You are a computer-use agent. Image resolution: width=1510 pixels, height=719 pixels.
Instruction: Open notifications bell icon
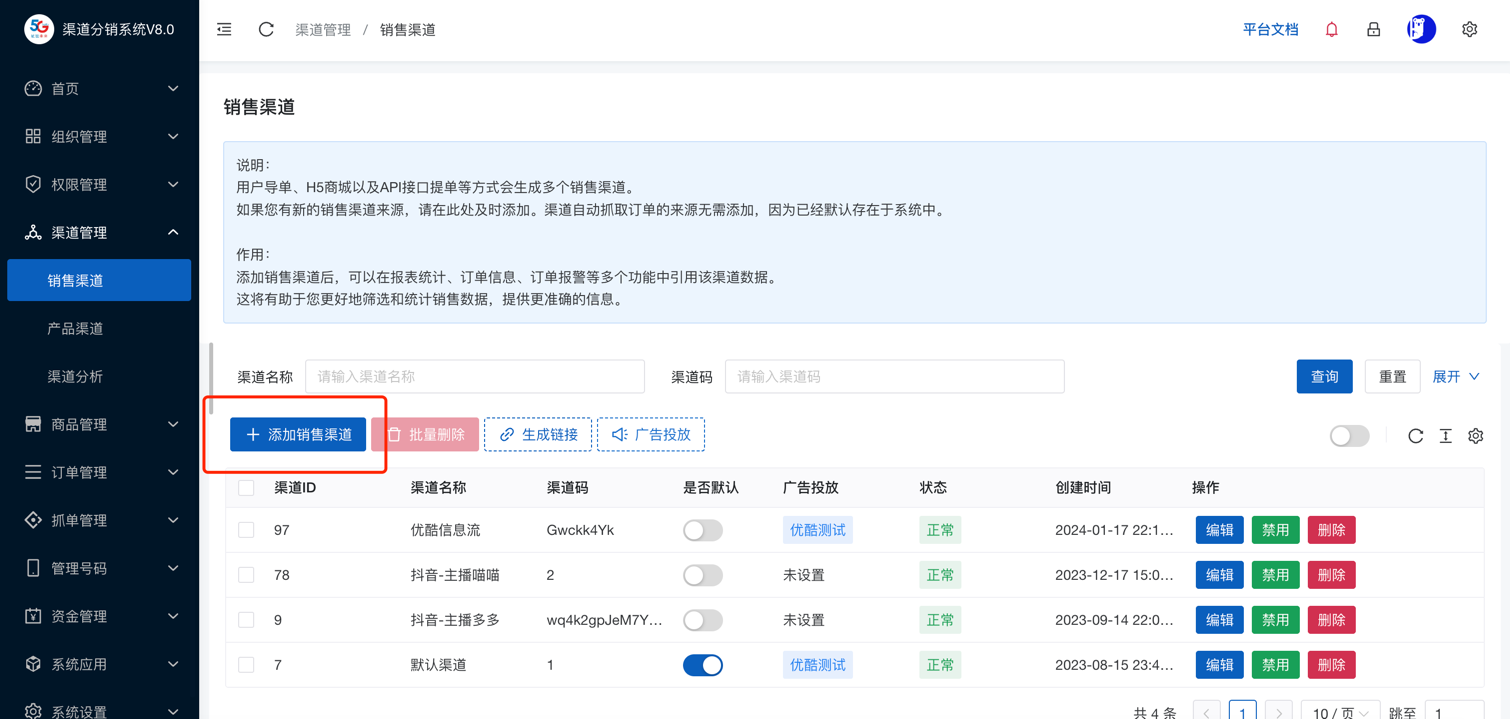click(x=1331, y=30)
